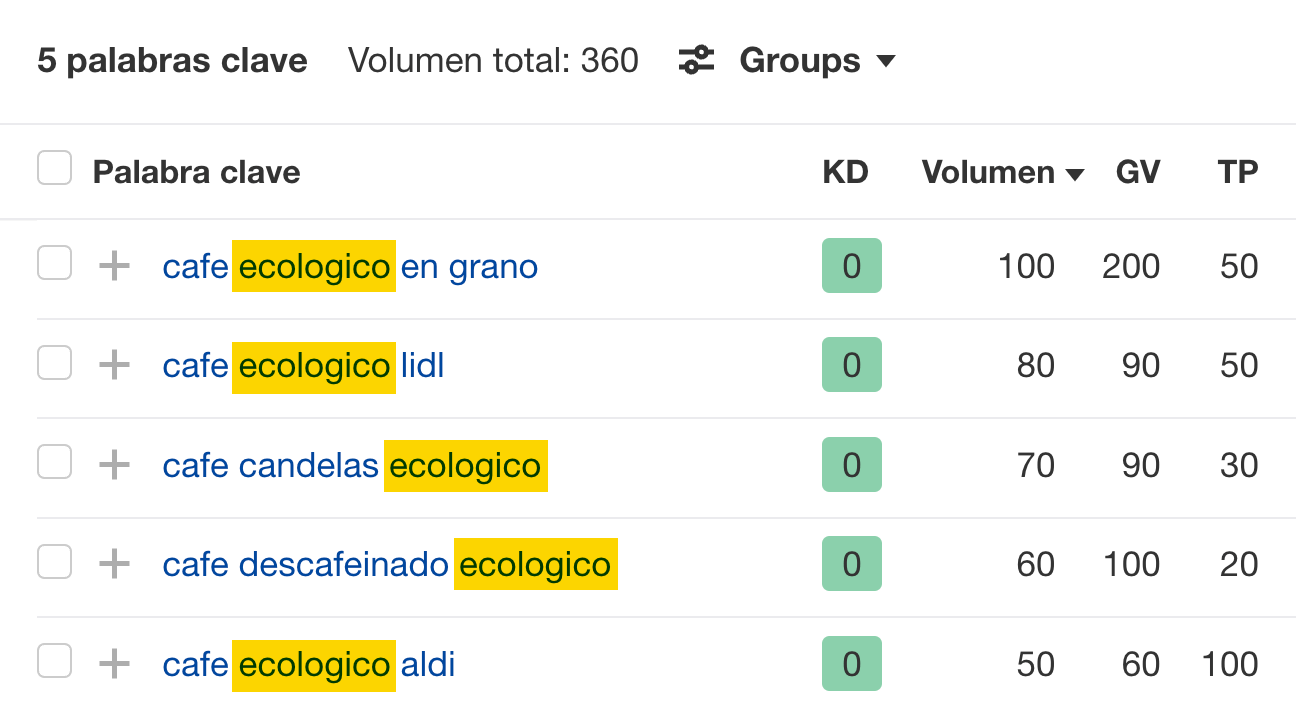Image resolution: width=1296 pixels, height=722 pixels.
Task: Toggle the select-all checkbox in table header
Action: tap(54, 168)
